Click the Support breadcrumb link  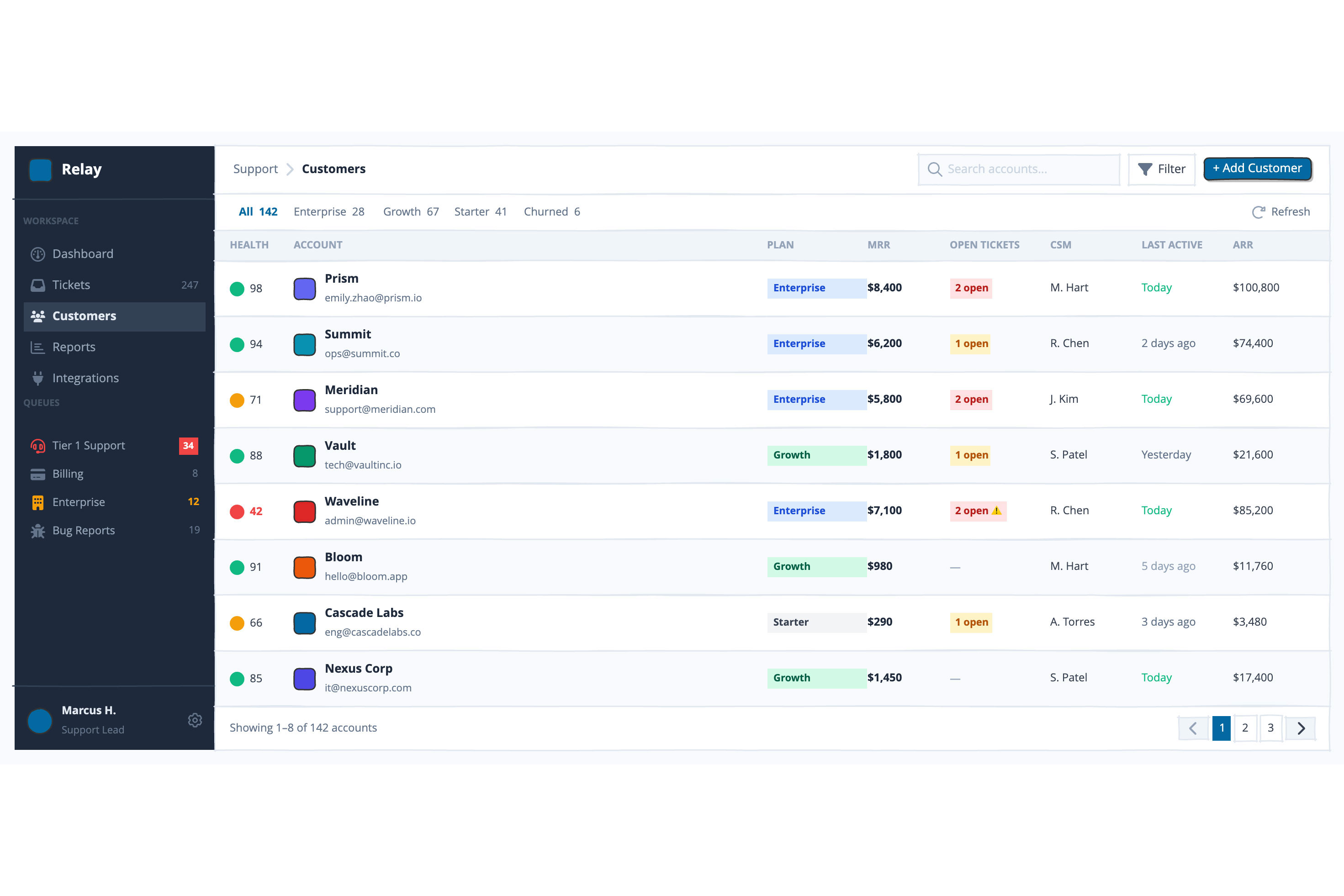click(x=255, y=169)
